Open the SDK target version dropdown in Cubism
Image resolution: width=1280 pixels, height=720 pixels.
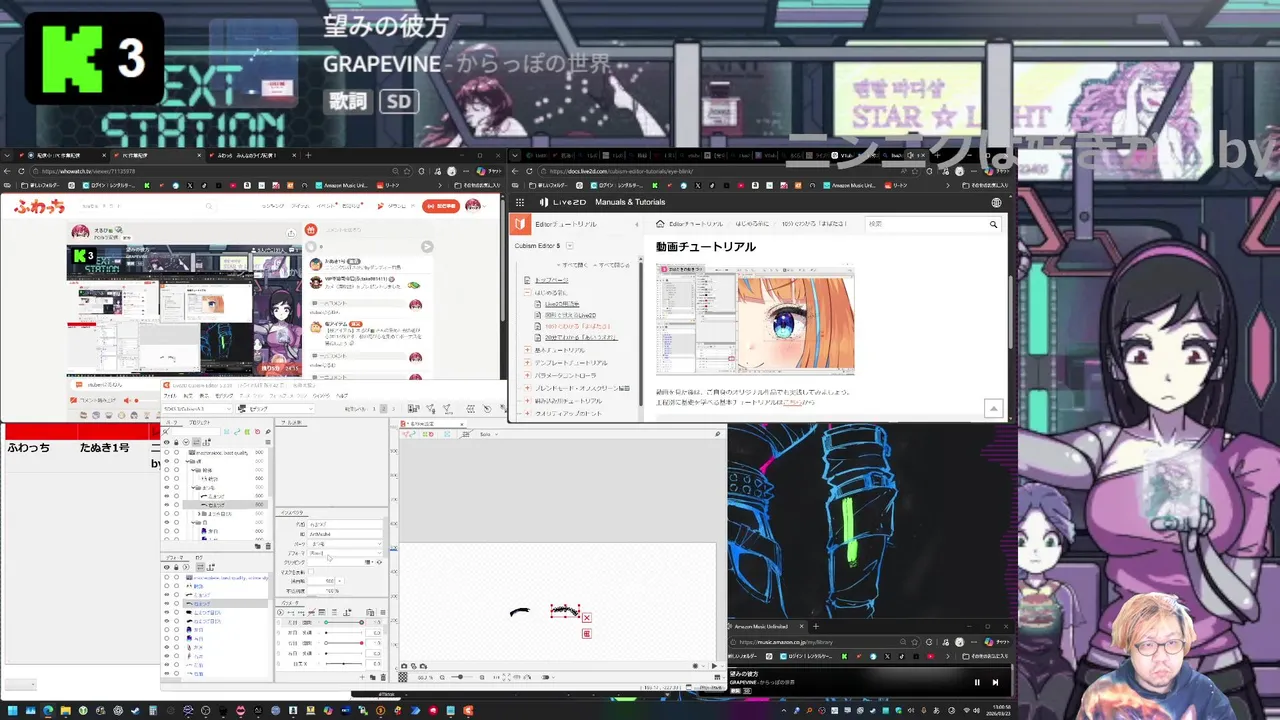[197, 409]
